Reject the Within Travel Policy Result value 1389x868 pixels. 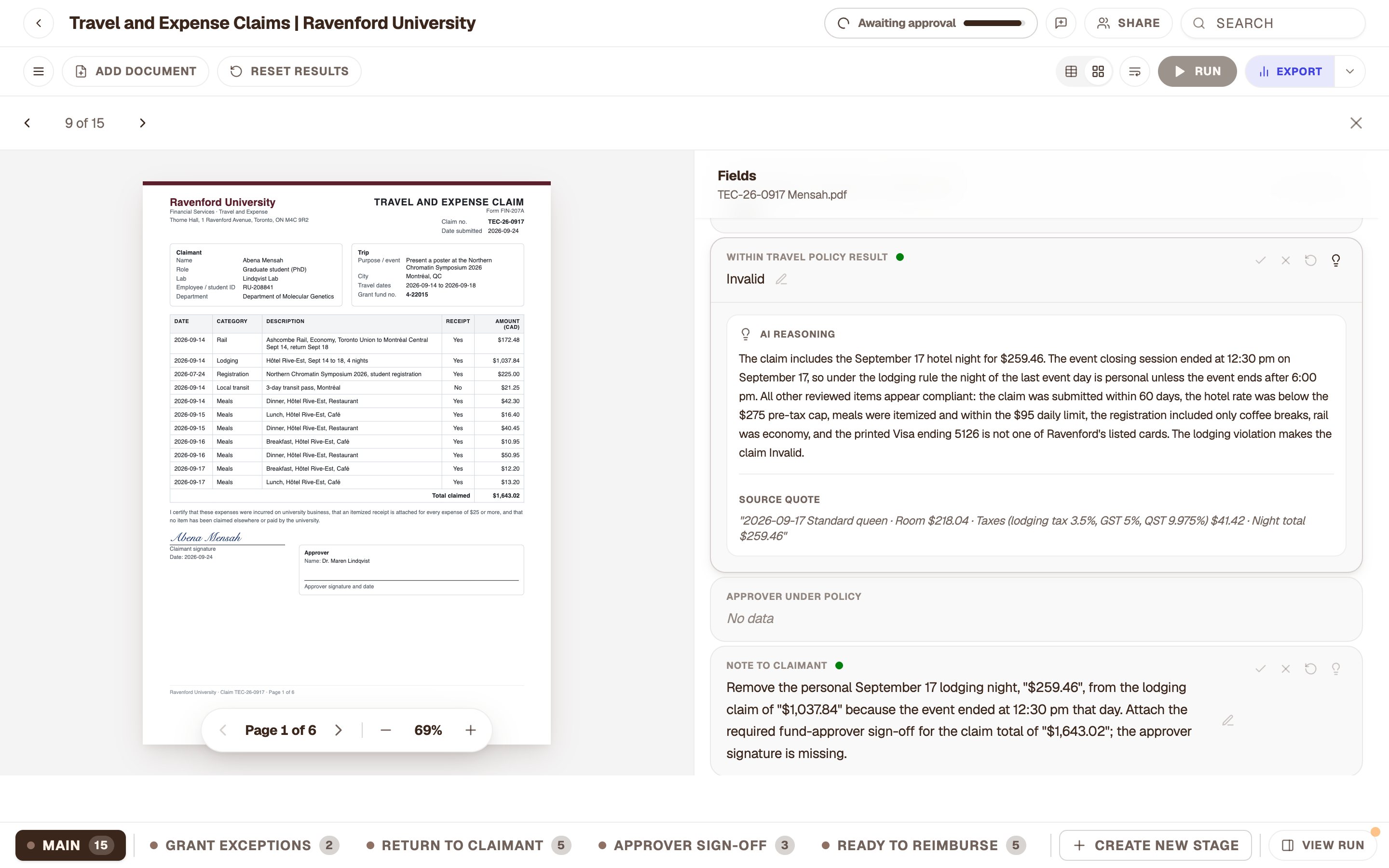pyautogui.click(x=1286, y=260)
